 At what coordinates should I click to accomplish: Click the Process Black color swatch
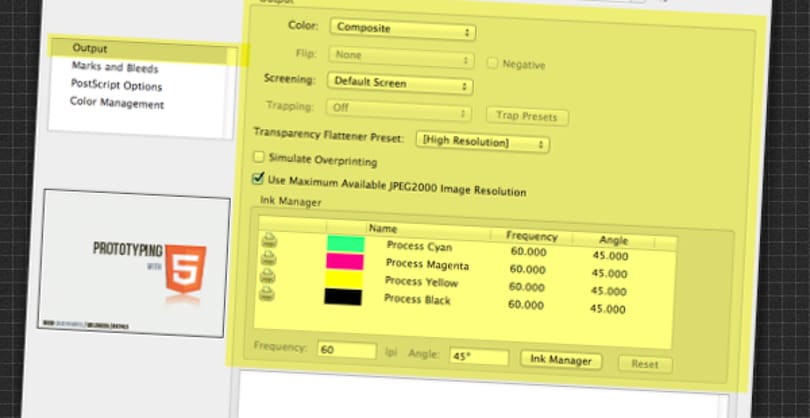click(343, 297)
